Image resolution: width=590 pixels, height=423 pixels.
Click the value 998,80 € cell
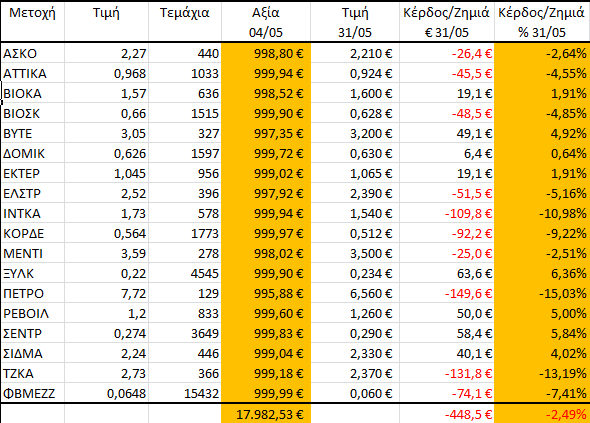pyautogui.click(x=266, y=53)
